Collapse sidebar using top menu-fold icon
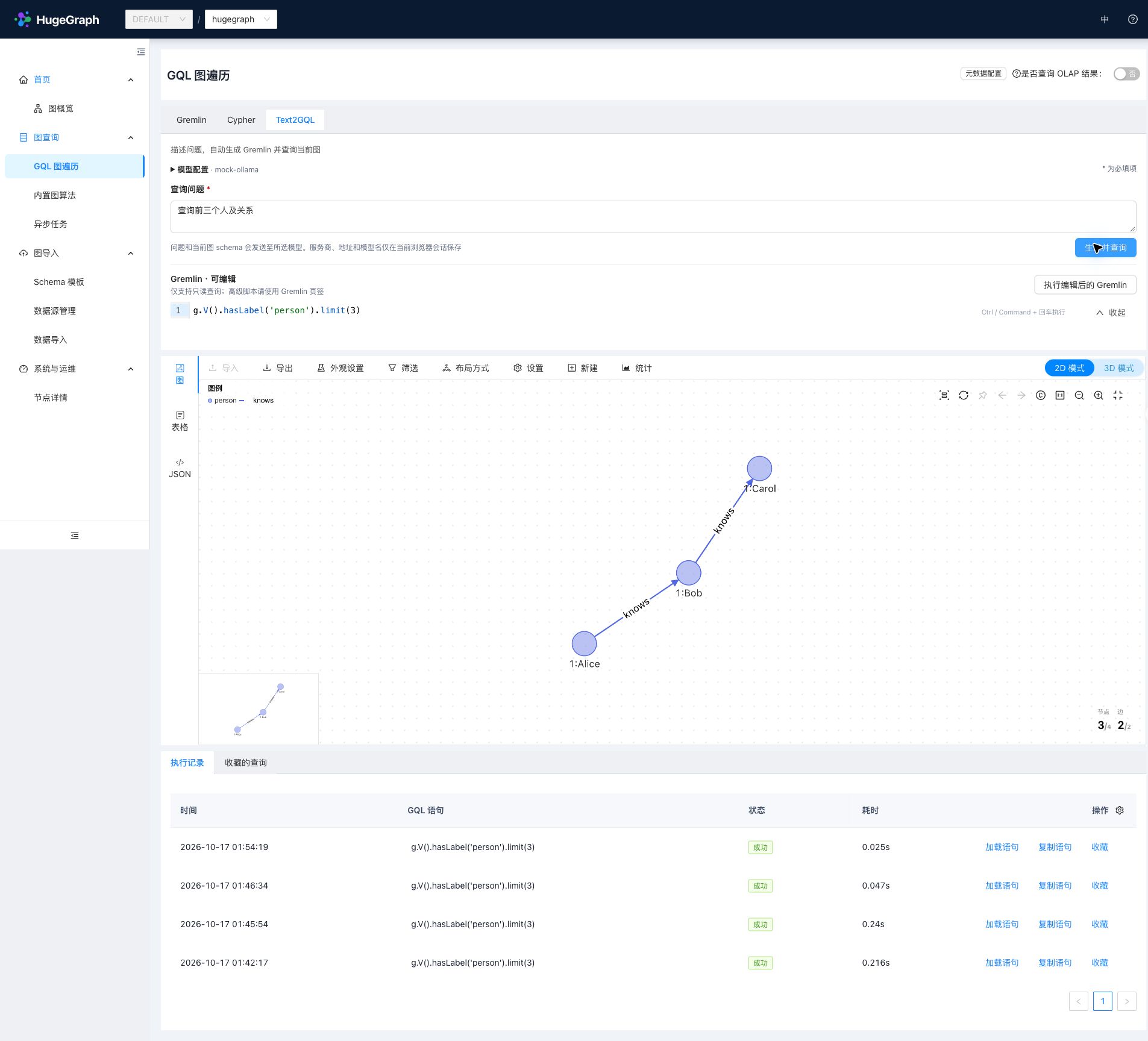This screenshot has width=1148, height=1041. 141,52
